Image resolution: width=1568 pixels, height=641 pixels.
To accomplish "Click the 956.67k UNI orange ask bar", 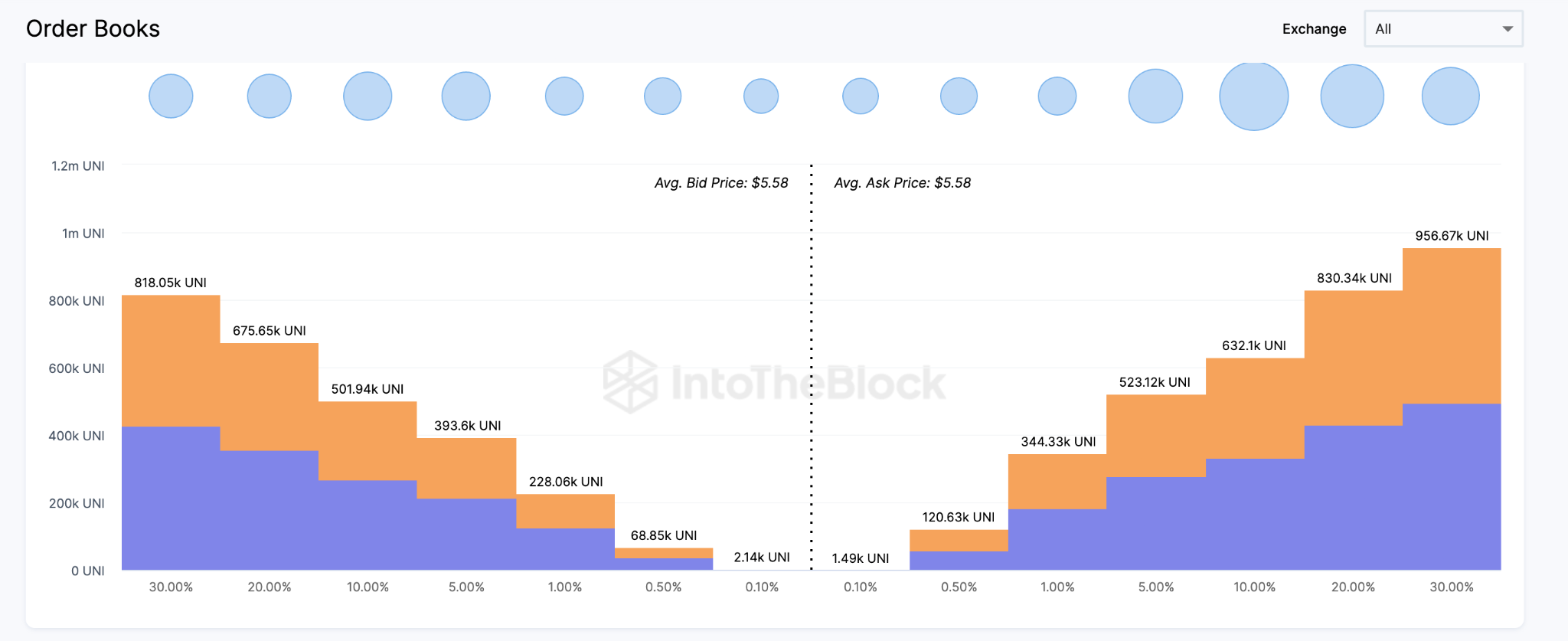I will click(x=1452, y=325).
